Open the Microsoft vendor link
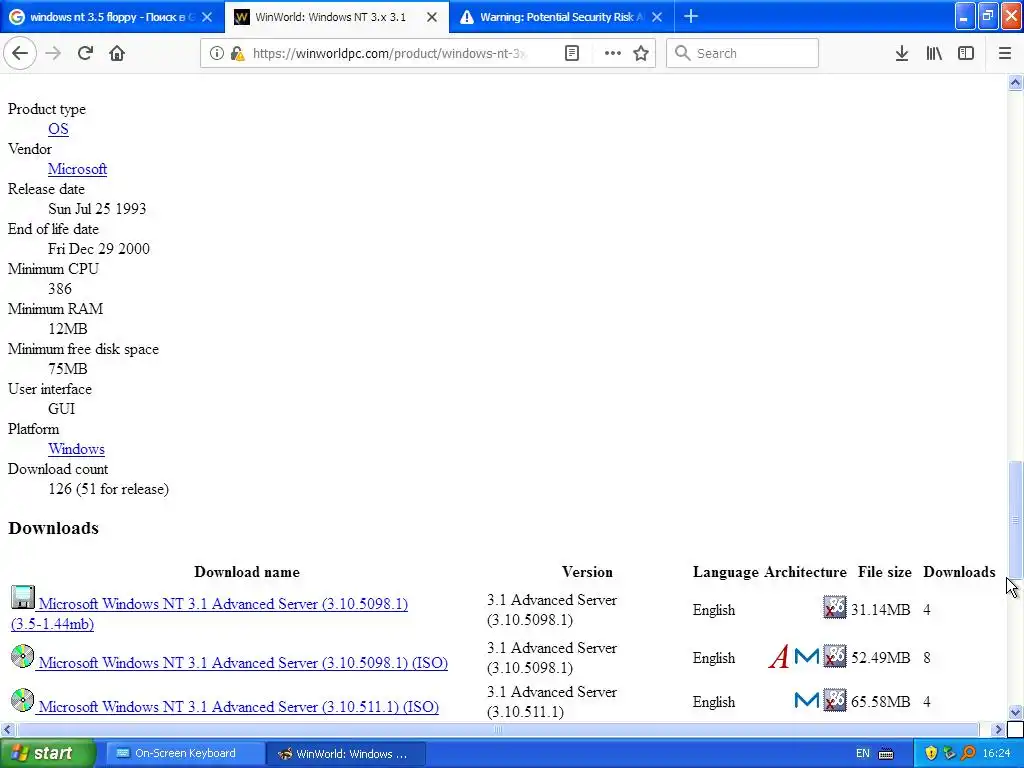1024x768 pixels. pyautogui.click(x=77, y=168)
